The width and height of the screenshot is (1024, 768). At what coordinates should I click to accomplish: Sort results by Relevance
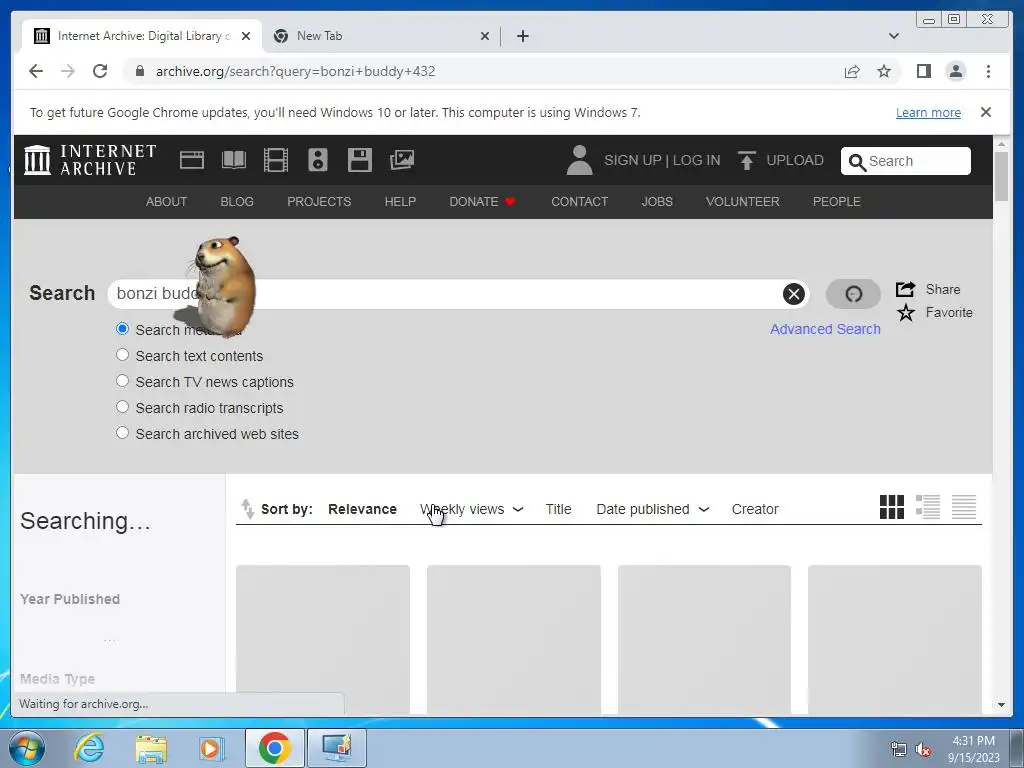(x=362, y=509)
